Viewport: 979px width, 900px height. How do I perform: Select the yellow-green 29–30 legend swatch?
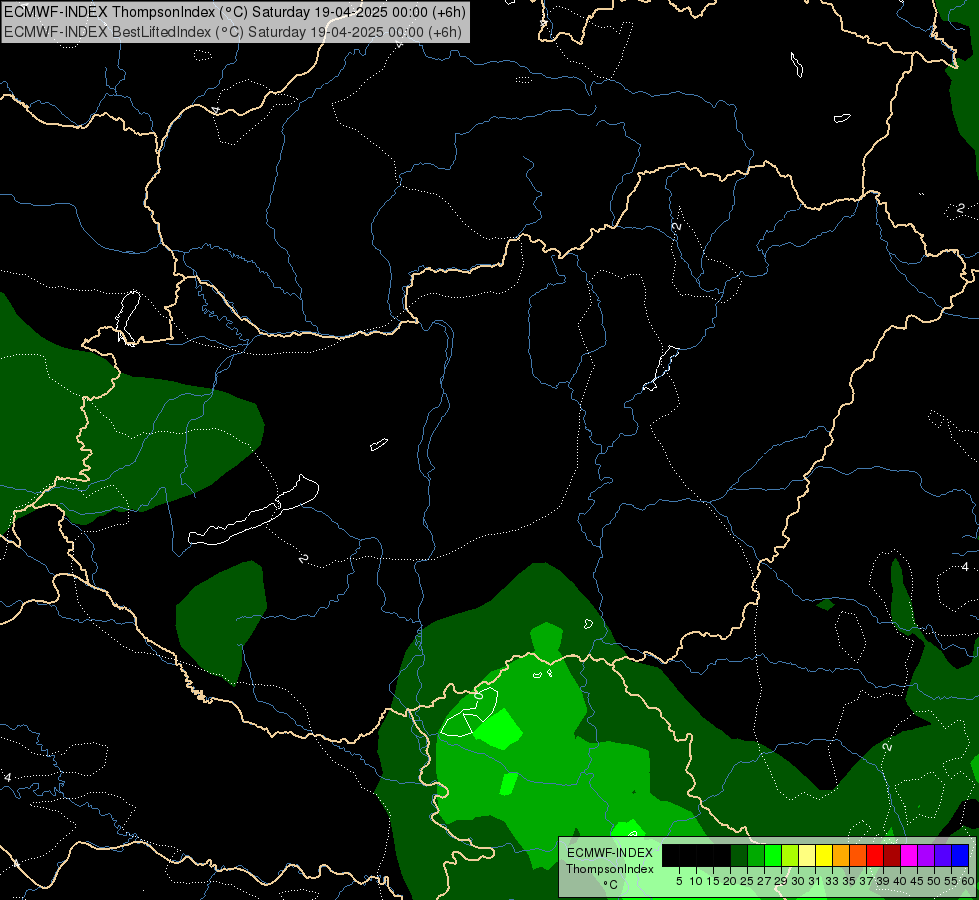click(x=790, y=856)
